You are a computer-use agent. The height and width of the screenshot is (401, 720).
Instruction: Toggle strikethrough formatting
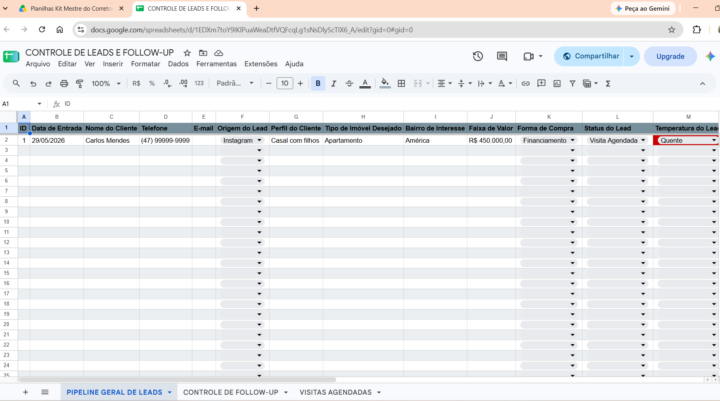[x=349, y=84]
